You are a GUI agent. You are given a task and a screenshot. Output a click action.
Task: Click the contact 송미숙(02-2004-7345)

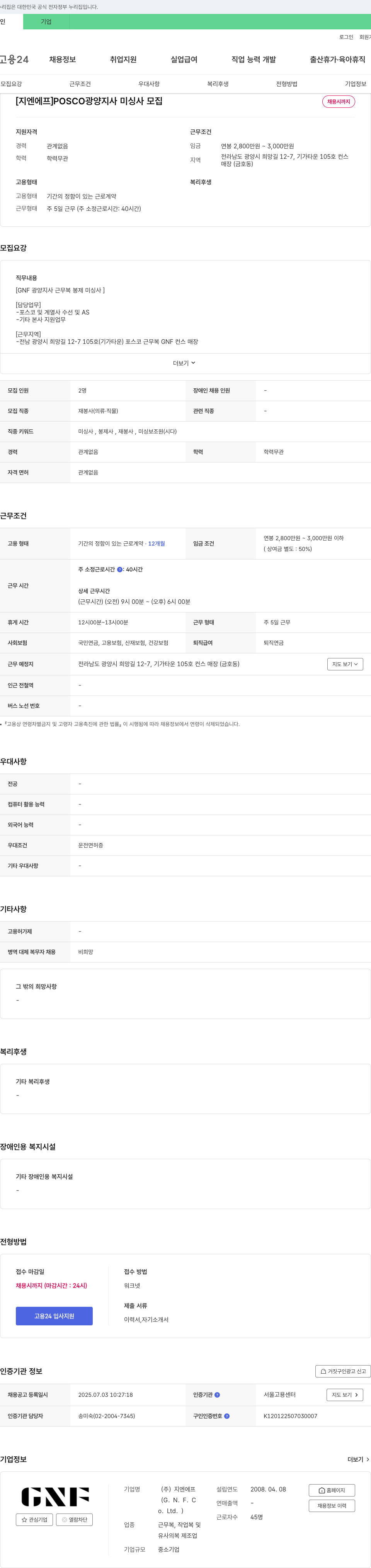pos(107,1416)
